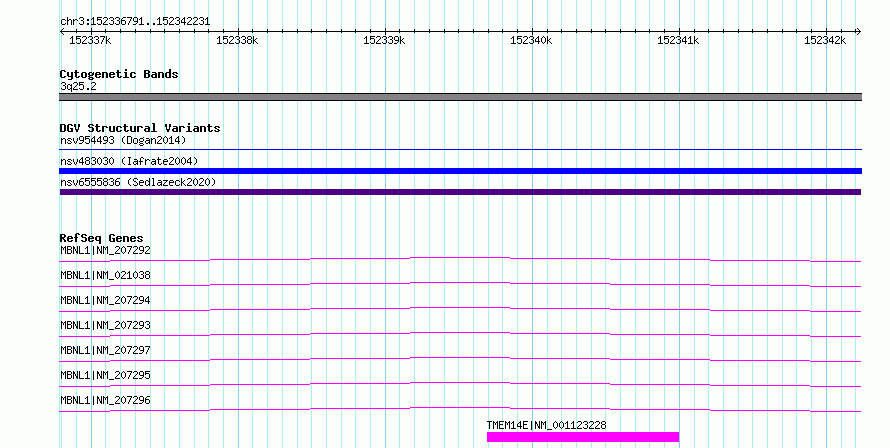Click the 152338k ruler tick label

[237, 40]
